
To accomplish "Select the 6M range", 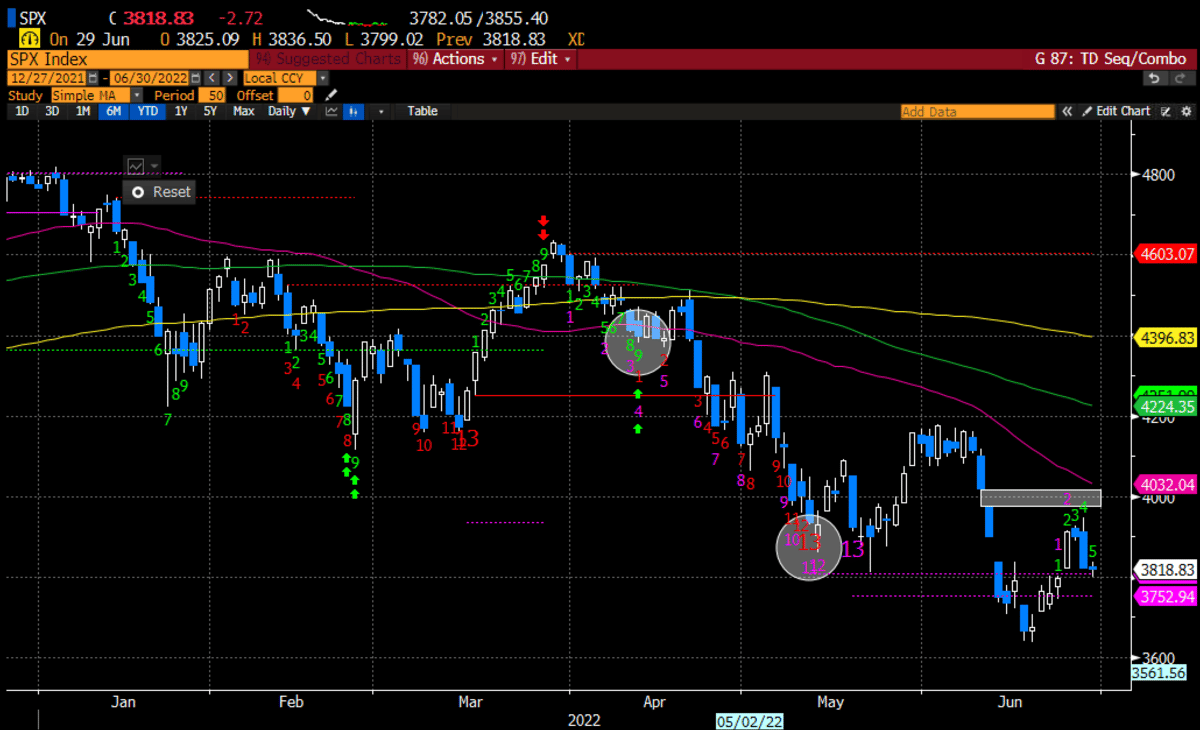I will click(x=114, y=111).
